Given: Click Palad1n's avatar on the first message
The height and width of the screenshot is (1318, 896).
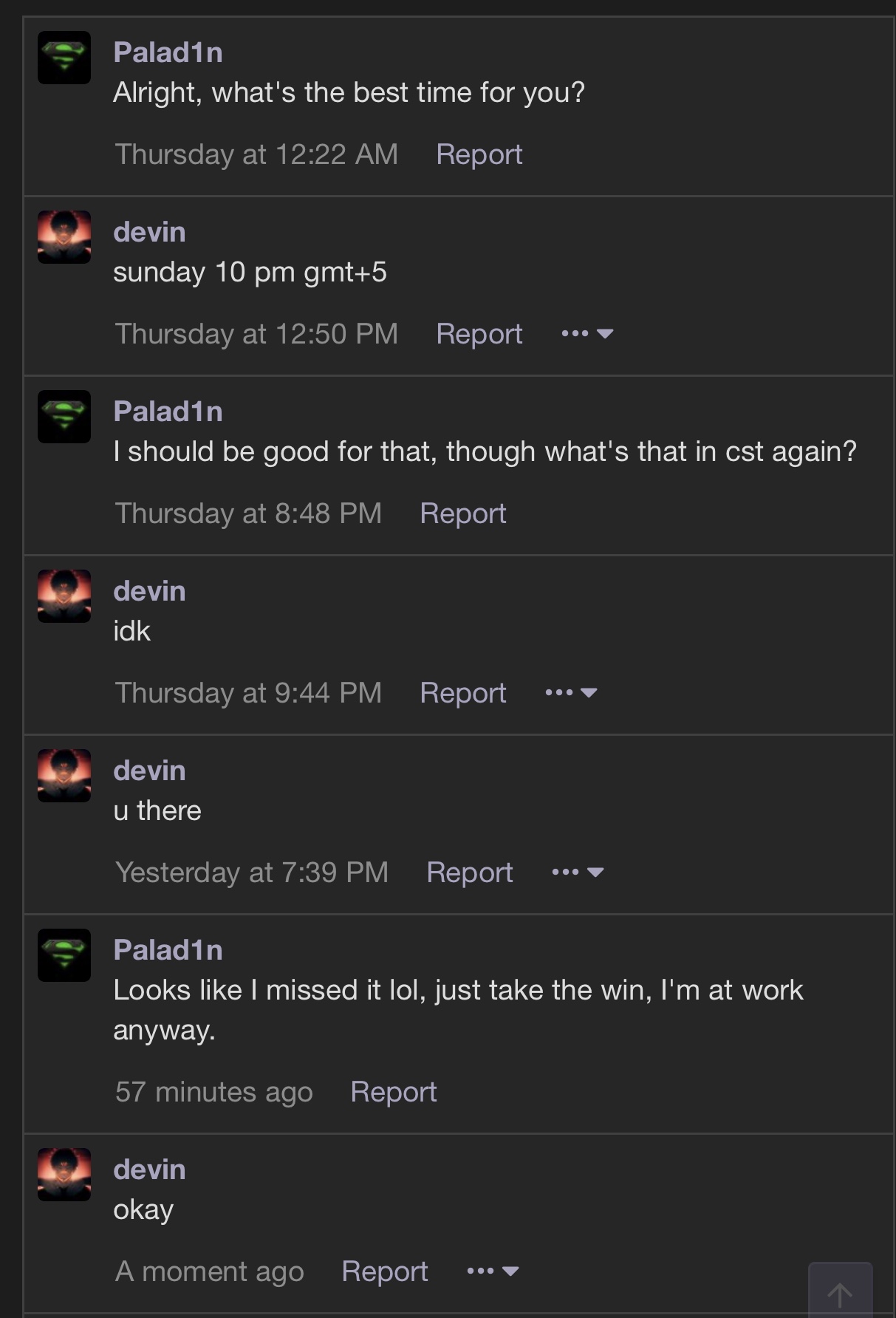Looking at the screenshot, I should [64, 58].
